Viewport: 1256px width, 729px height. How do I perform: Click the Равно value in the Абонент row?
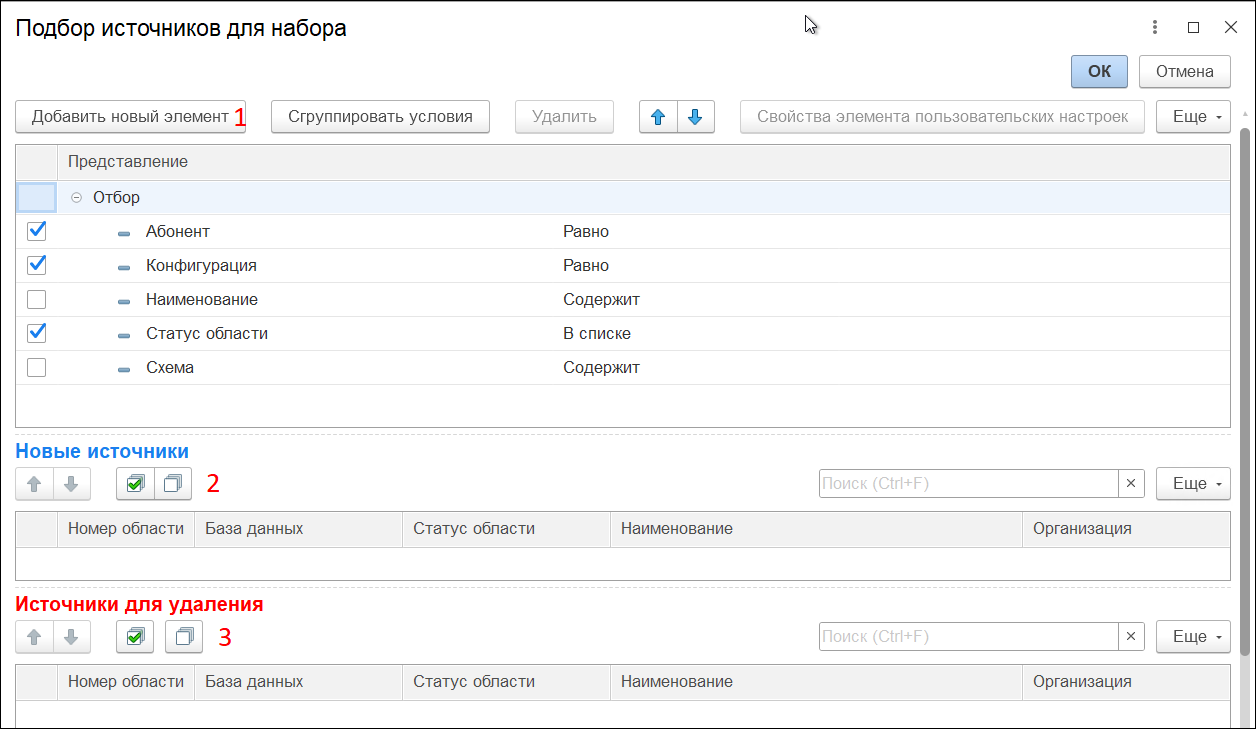click(586, 232)
